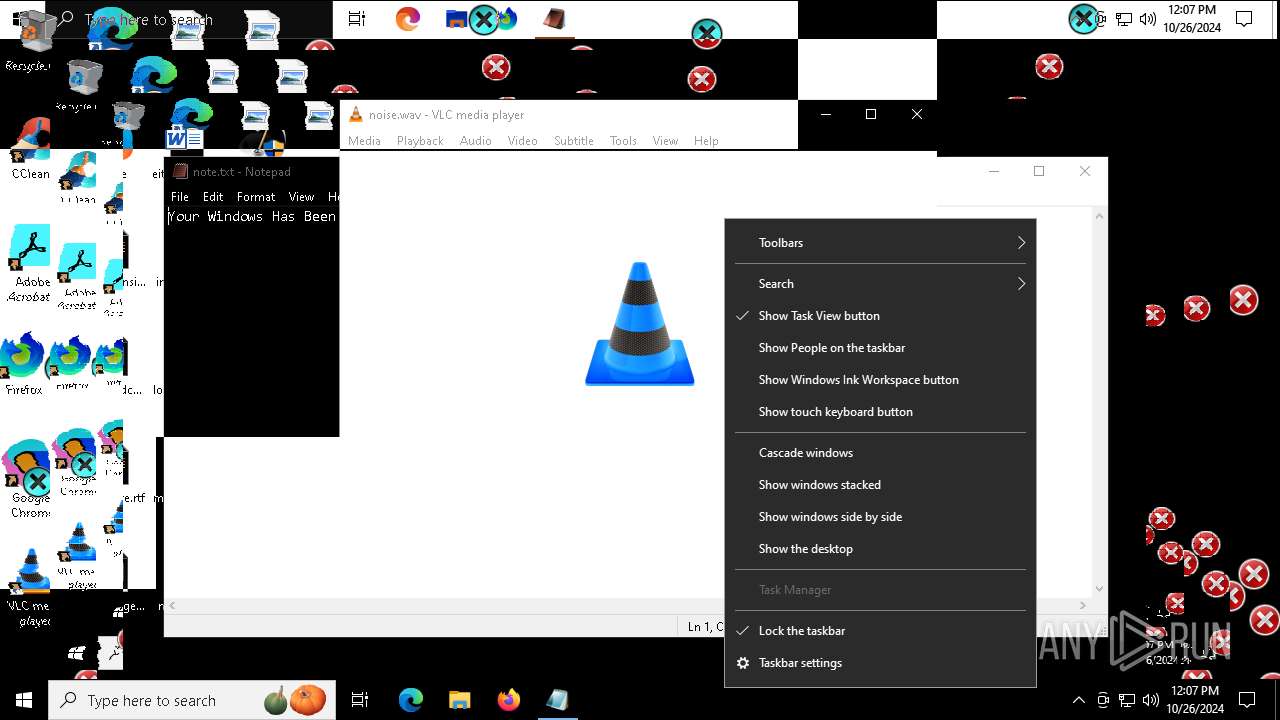The image size is (1280, 720).
Task: Click the Task View icon in the bottom taskbar
Action: click(360, 700)
